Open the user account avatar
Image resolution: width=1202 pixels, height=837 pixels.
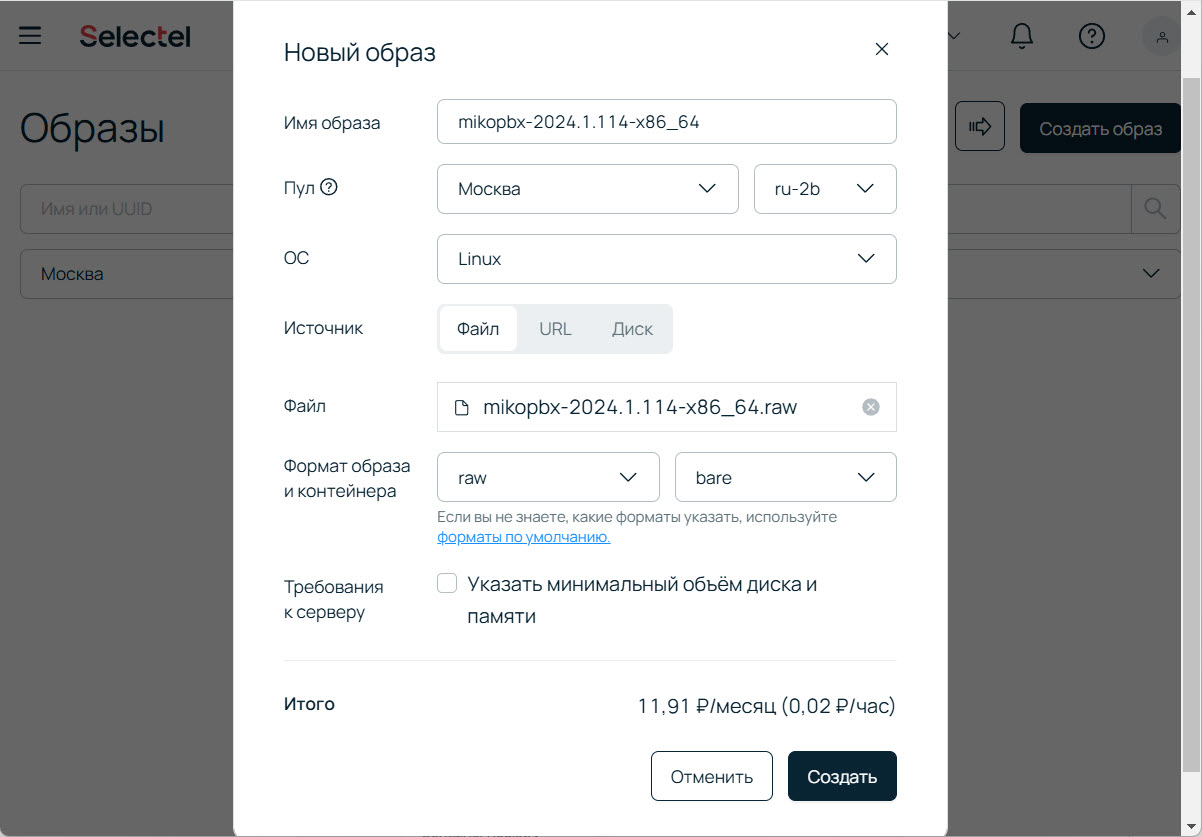pyautogui.click(x=1161, y=36)
